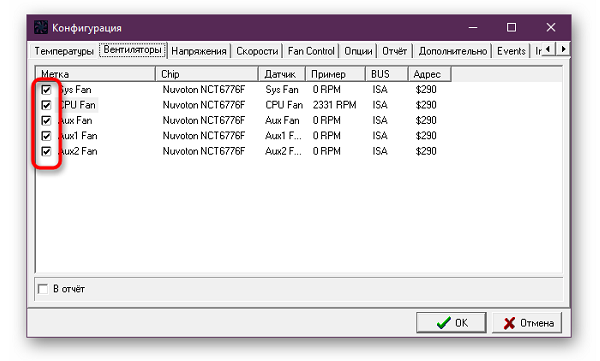This screenshot has height=361, width=600.
Task: Click Nuvoton NCT6776F in CPU Fan row
Action: [204, 105]
